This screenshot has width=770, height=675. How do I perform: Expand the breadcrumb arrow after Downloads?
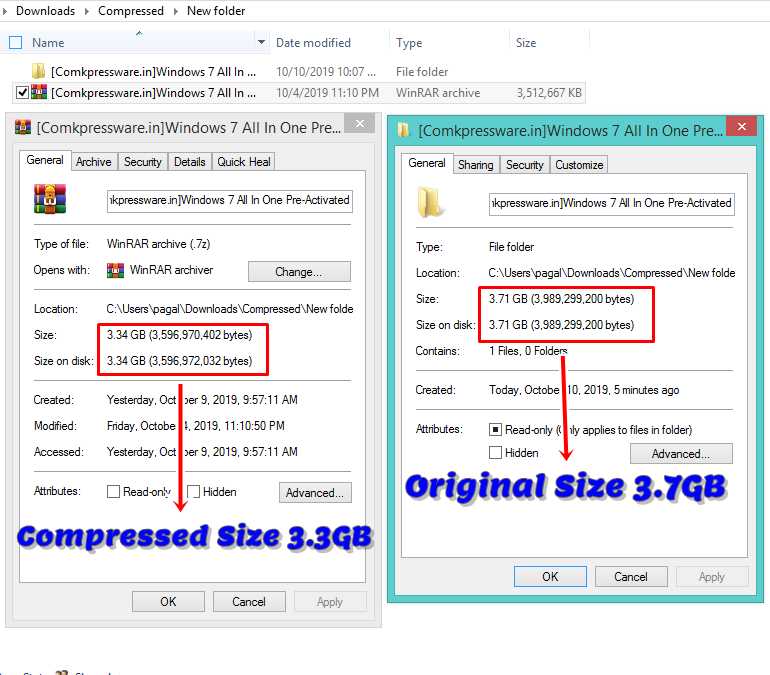(87, 11)
